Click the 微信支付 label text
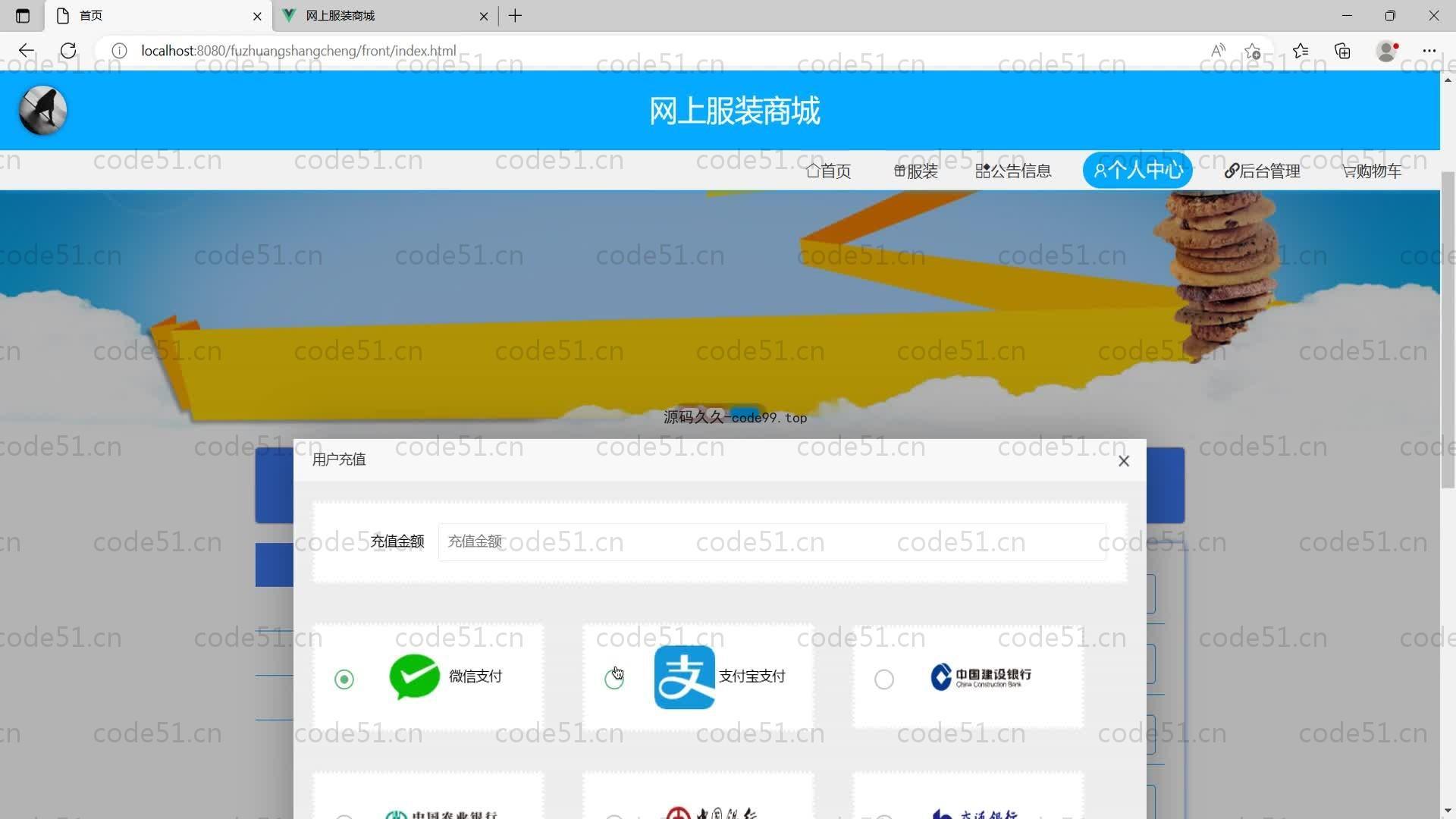Image resolution: width=1456 pixels, height=819 pixels. coord(475,676)
